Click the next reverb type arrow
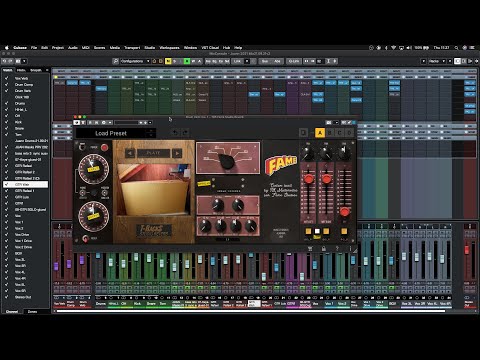 (177, 153)
